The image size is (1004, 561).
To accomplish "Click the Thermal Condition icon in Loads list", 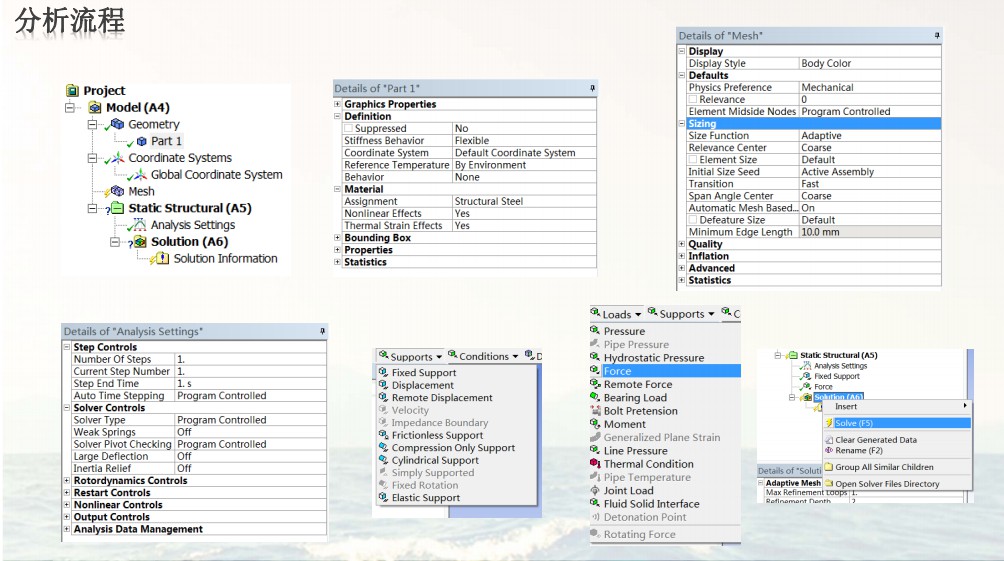I will (595, 464).
